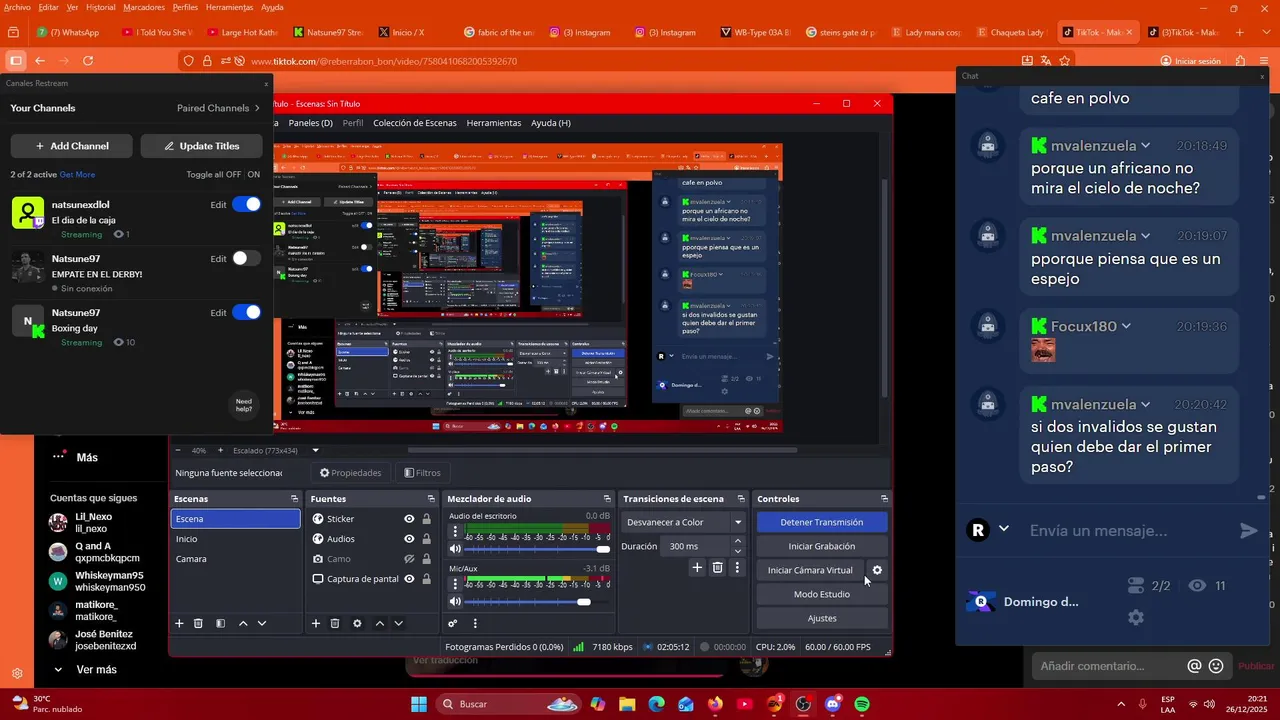Expand the Paired Channels section

[x=218, y=108]
